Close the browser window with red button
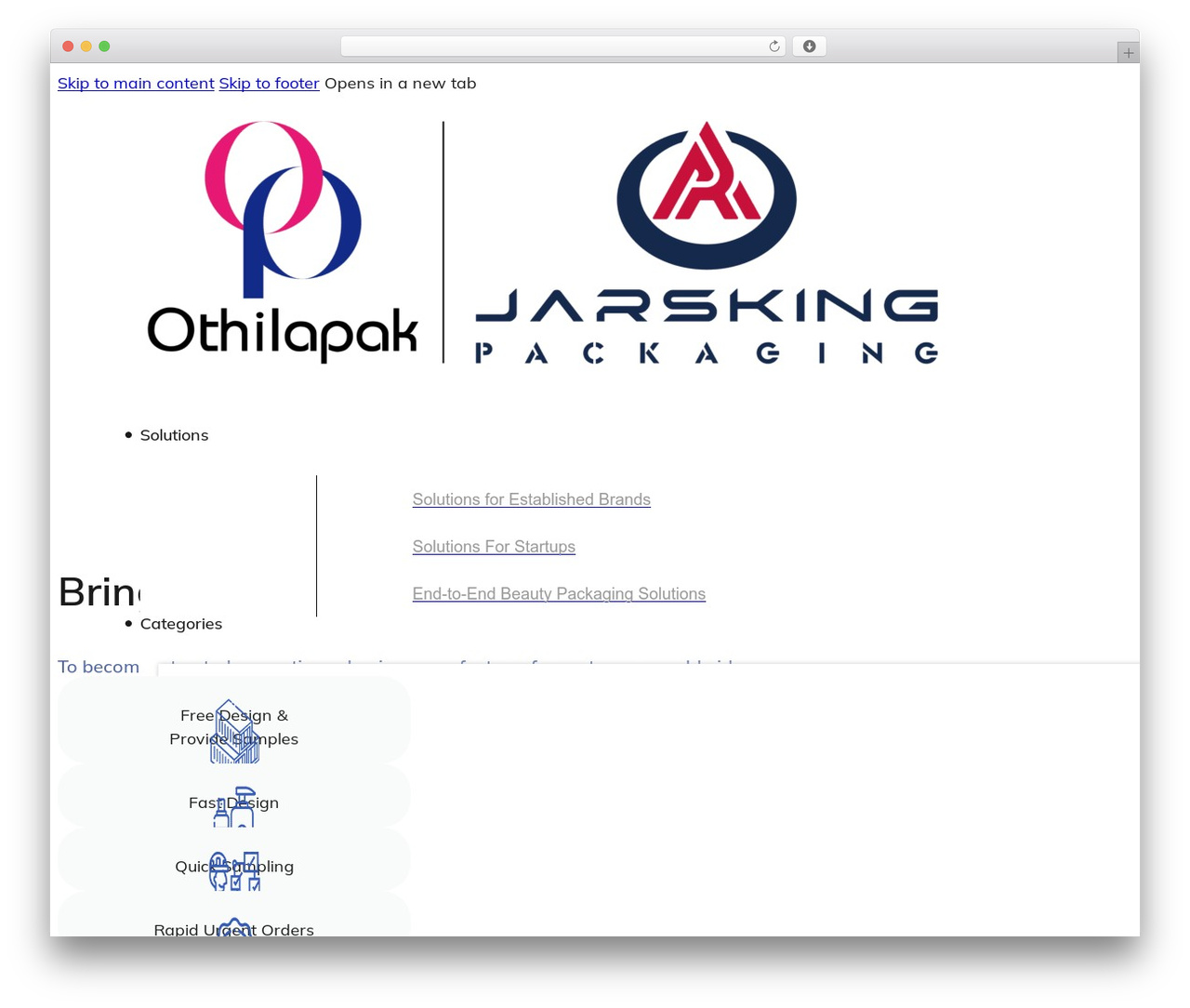This screenshot has width=1190, height=1008. tap(68, 46)
